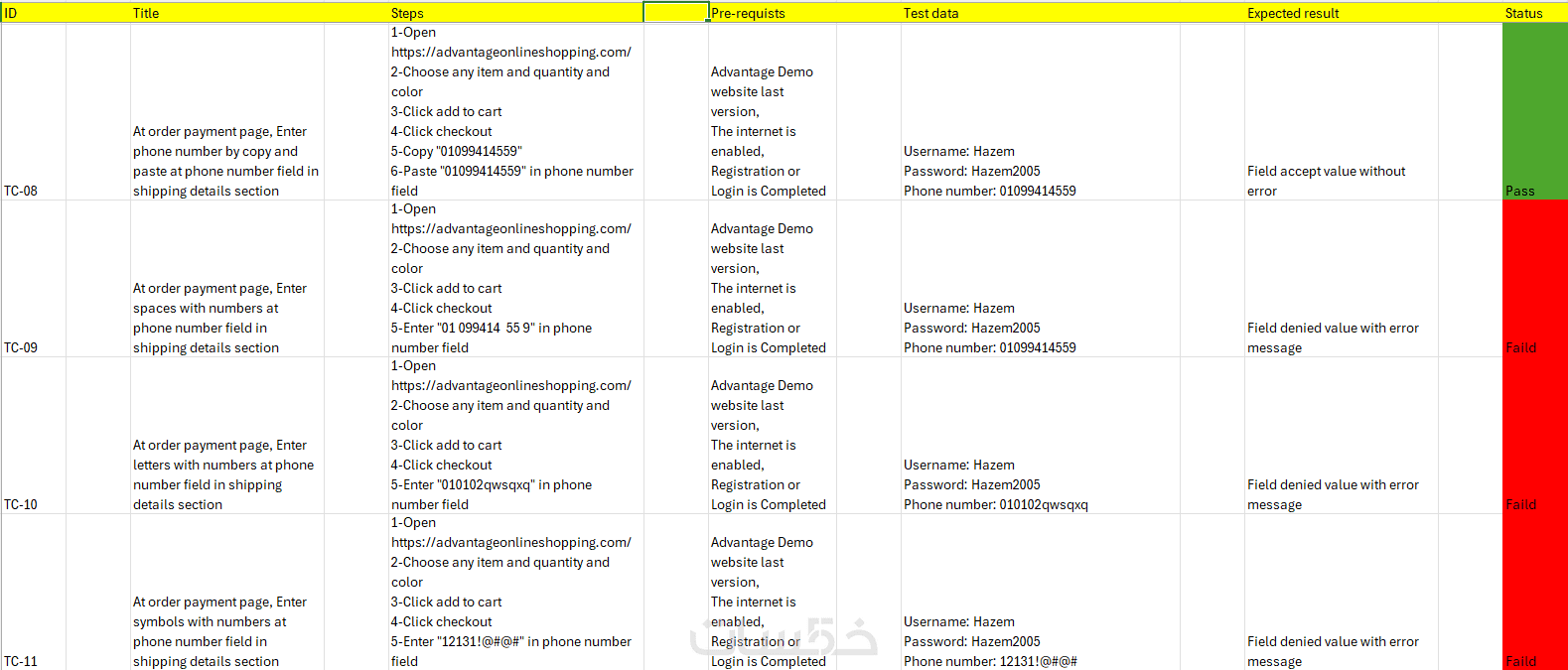Screen dimensions: 1568x670
Task: Click the TC-11 ID cell
Action: 33,593
